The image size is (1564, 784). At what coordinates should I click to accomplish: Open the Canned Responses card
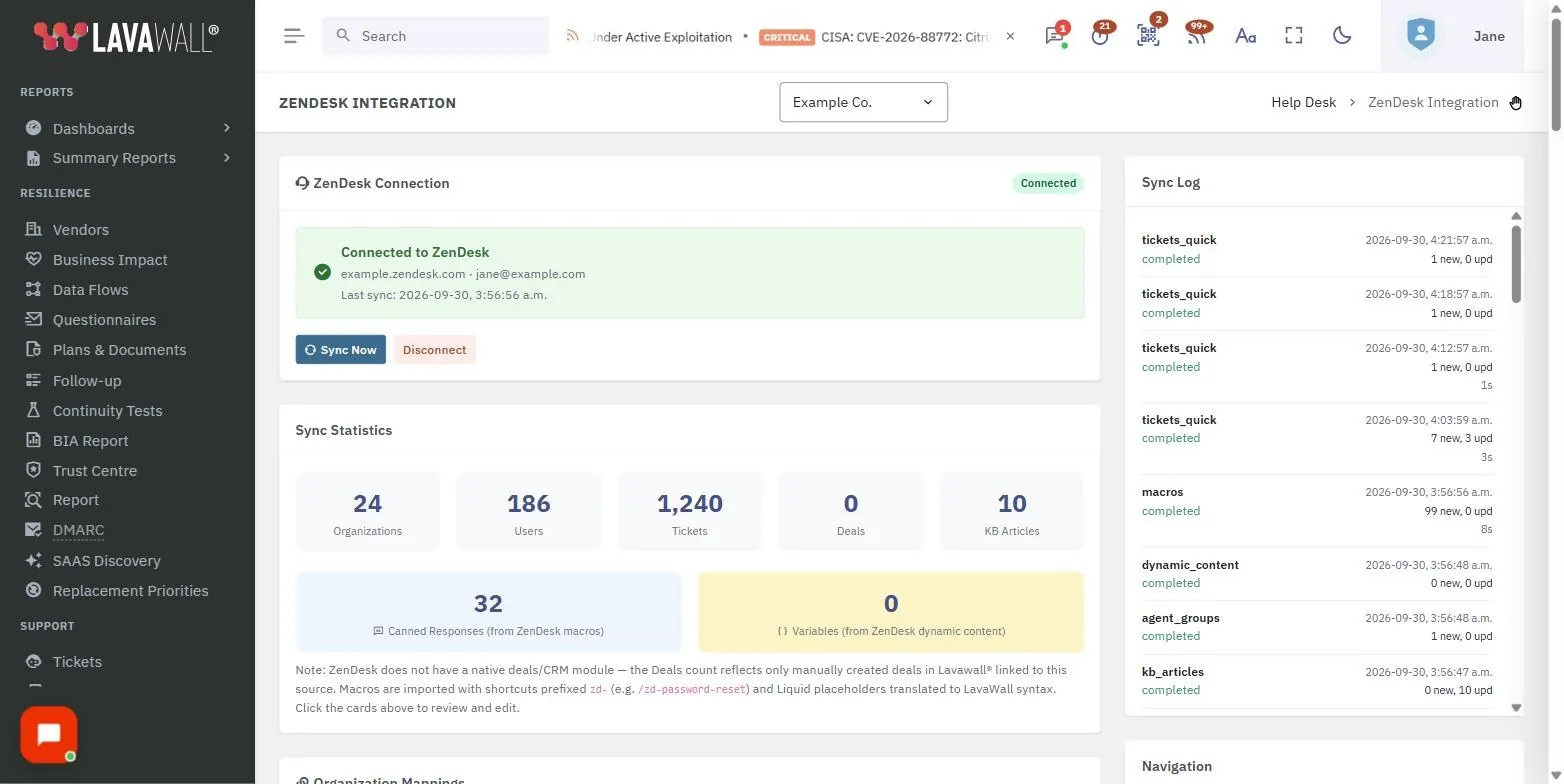[488, 612]
